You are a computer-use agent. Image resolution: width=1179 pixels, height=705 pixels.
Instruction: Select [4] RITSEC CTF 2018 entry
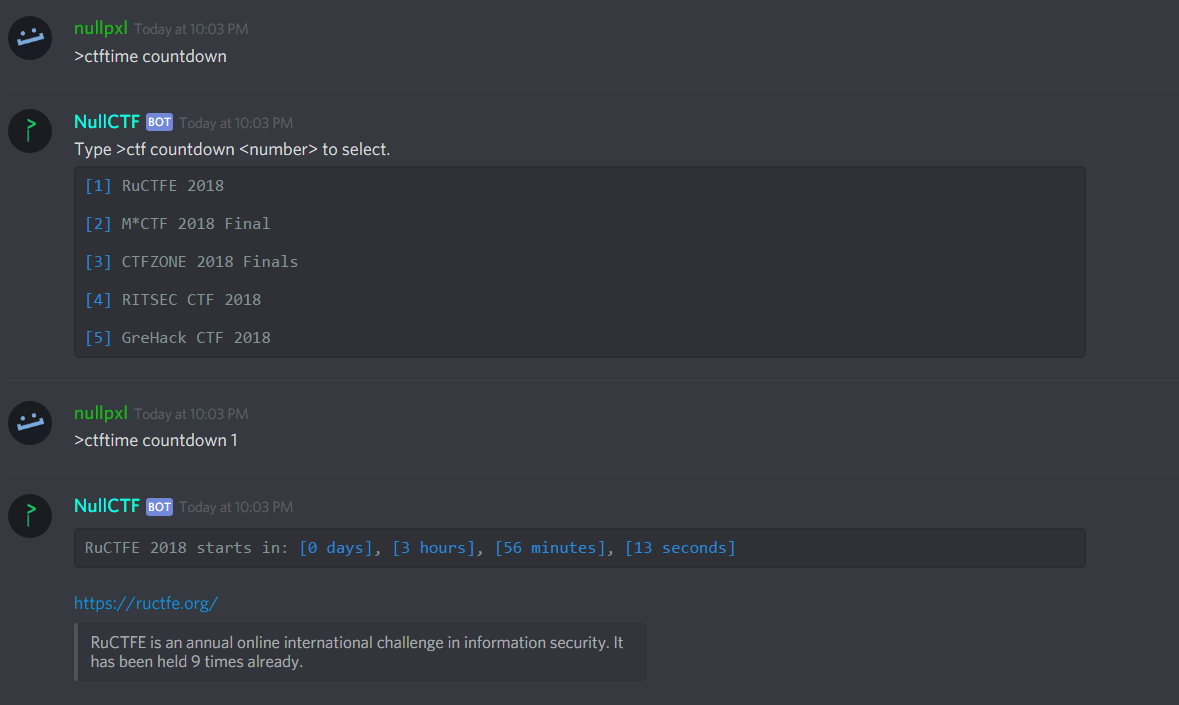(173, 300)
